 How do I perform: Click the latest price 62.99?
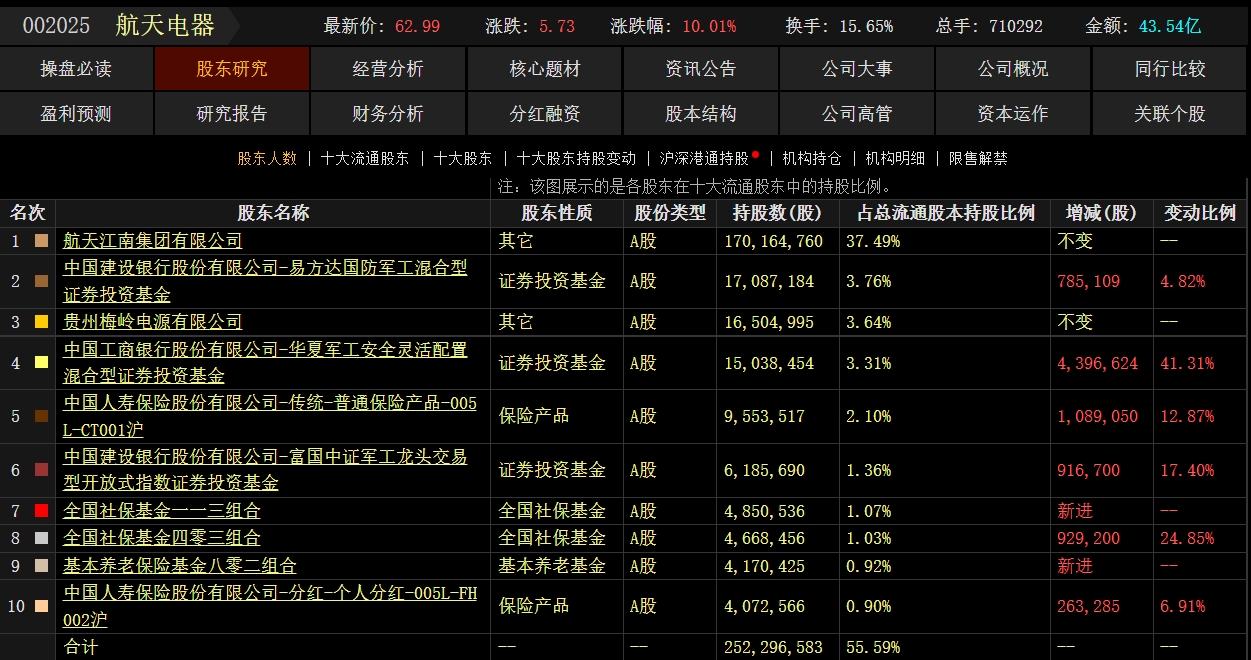pyautogui.click(x=417, y=26)
